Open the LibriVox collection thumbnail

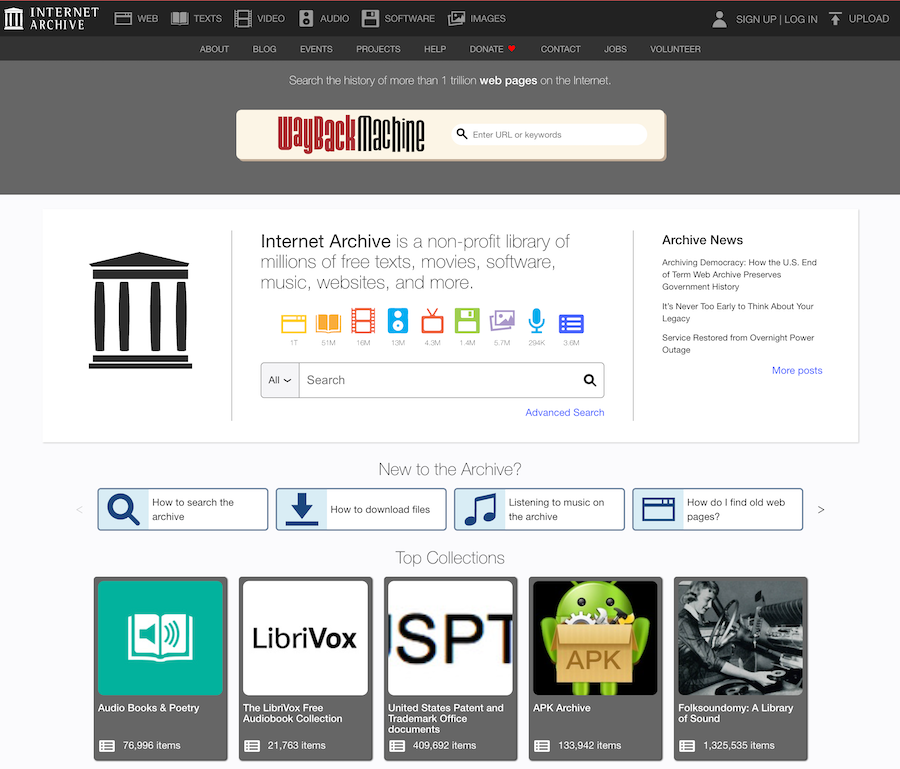click(x=305, y=638)
